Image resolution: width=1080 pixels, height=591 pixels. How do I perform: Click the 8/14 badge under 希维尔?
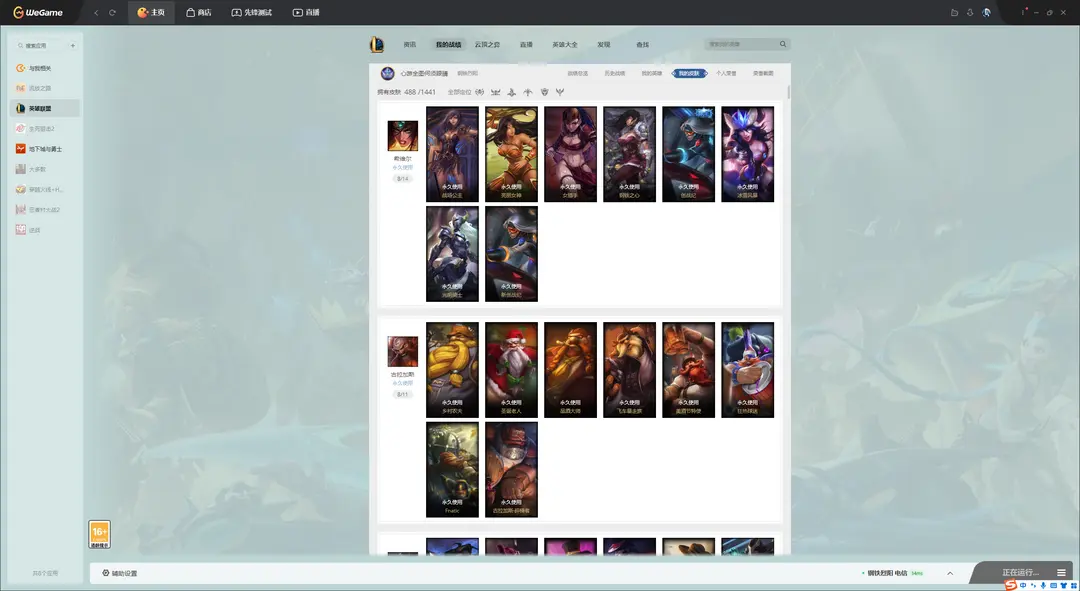[403, 179]
